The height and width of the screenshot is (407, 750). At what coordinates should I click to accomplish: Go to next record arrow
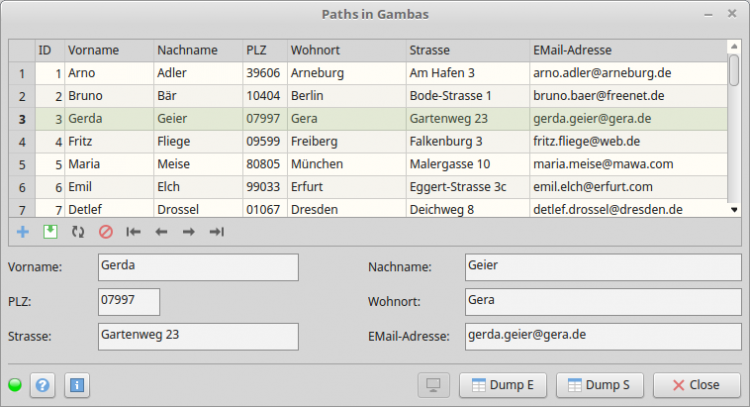click(188, 232)
